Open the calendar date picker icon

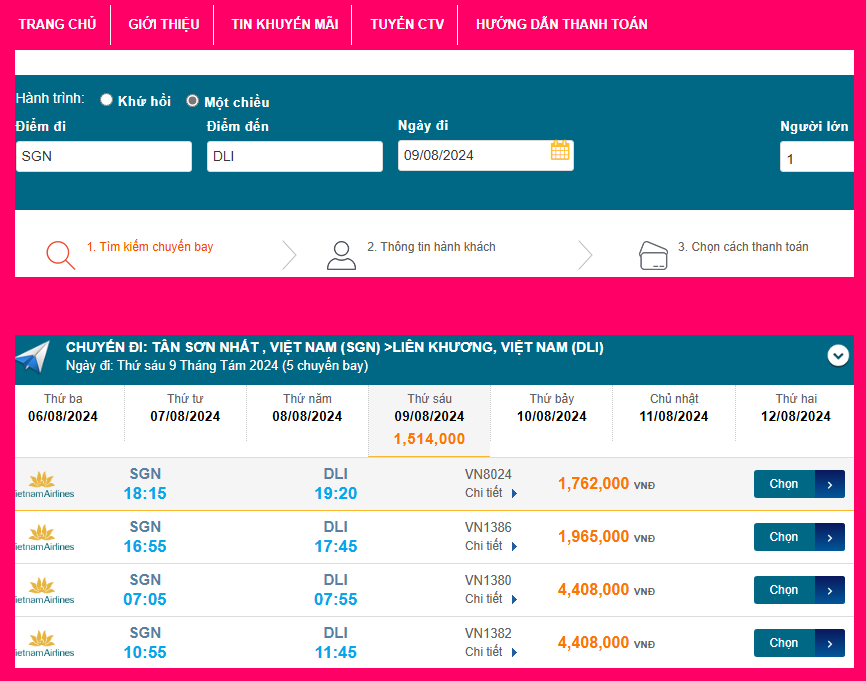pyautogui.click(x=560, y=151)
